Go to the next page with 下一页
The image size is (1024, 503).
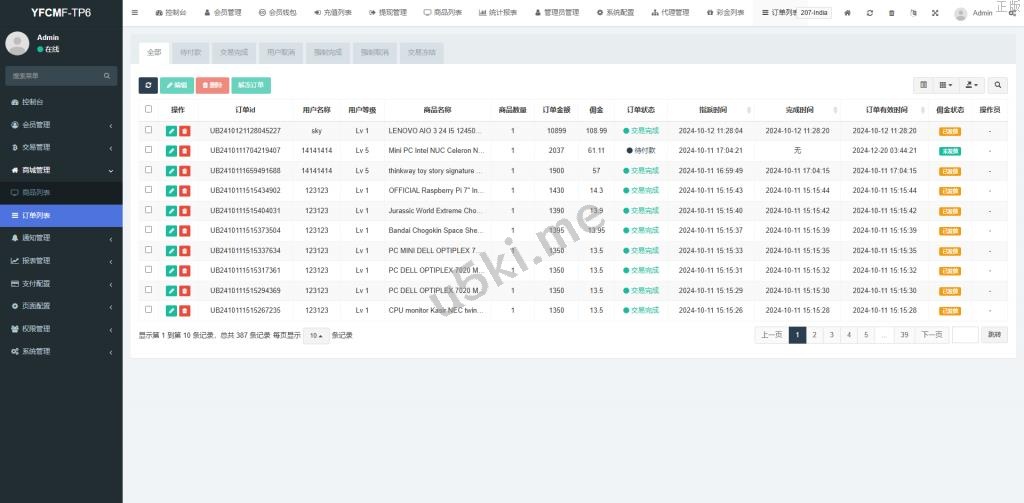[931, 335]
